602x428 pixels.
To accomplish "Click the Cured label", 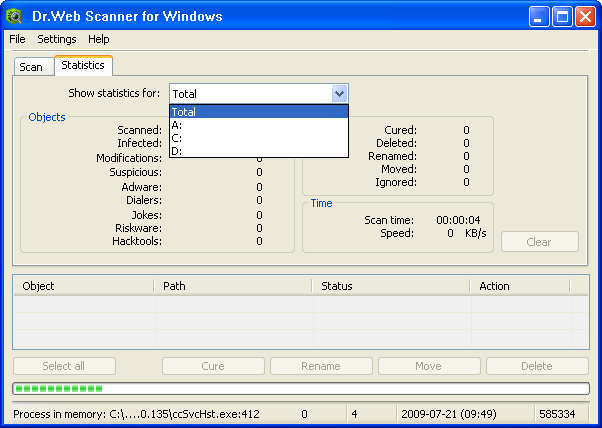I will click(x=400, y=130).
